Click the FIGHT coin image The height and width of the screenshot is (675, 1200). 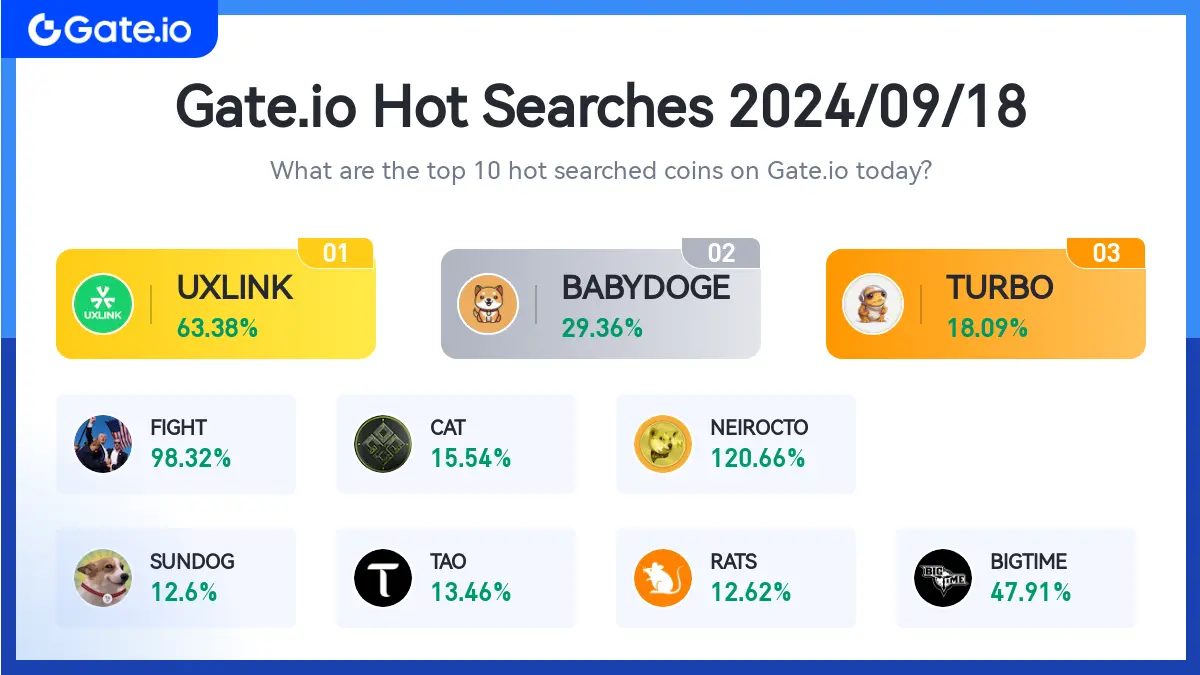(x=103, y=444)
